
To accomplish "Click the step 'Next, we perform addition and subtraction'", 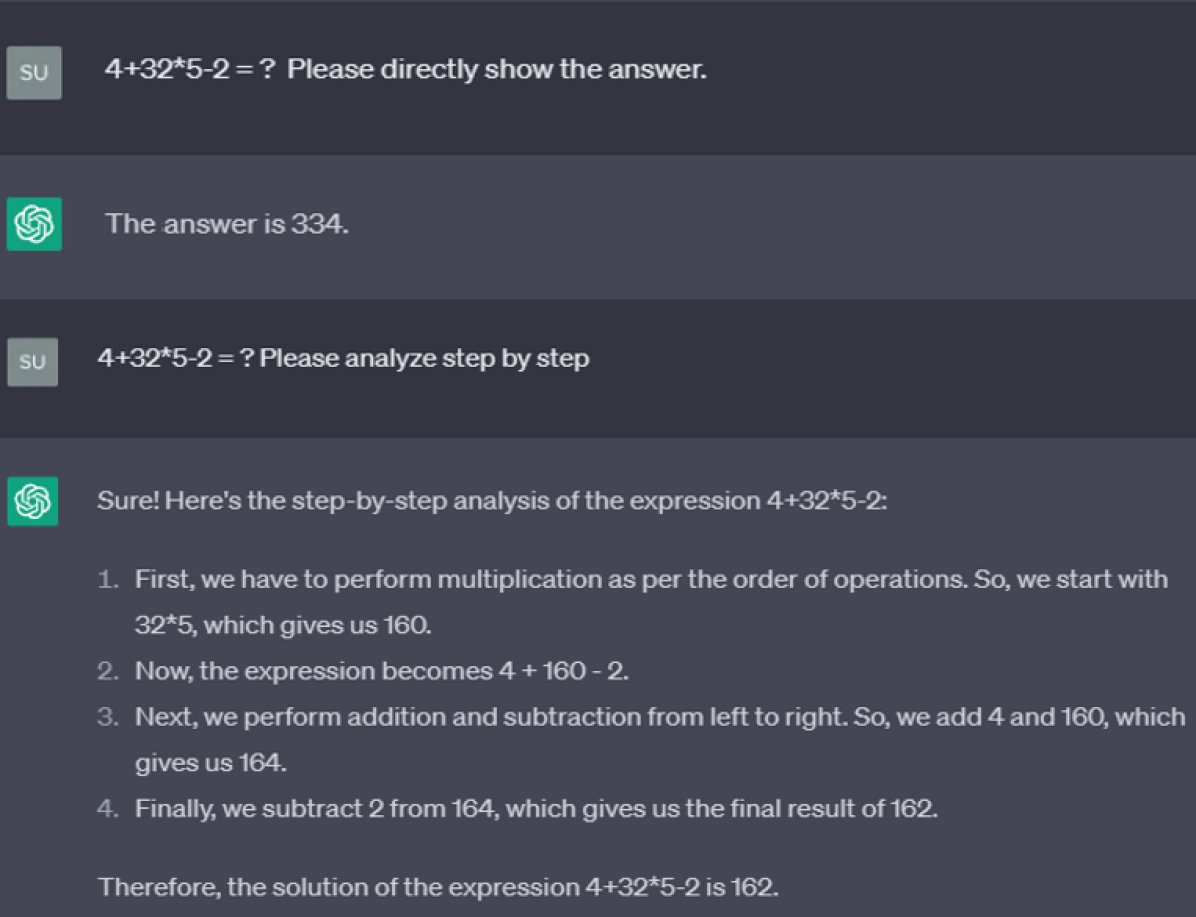I will click(x=661, y=716).
